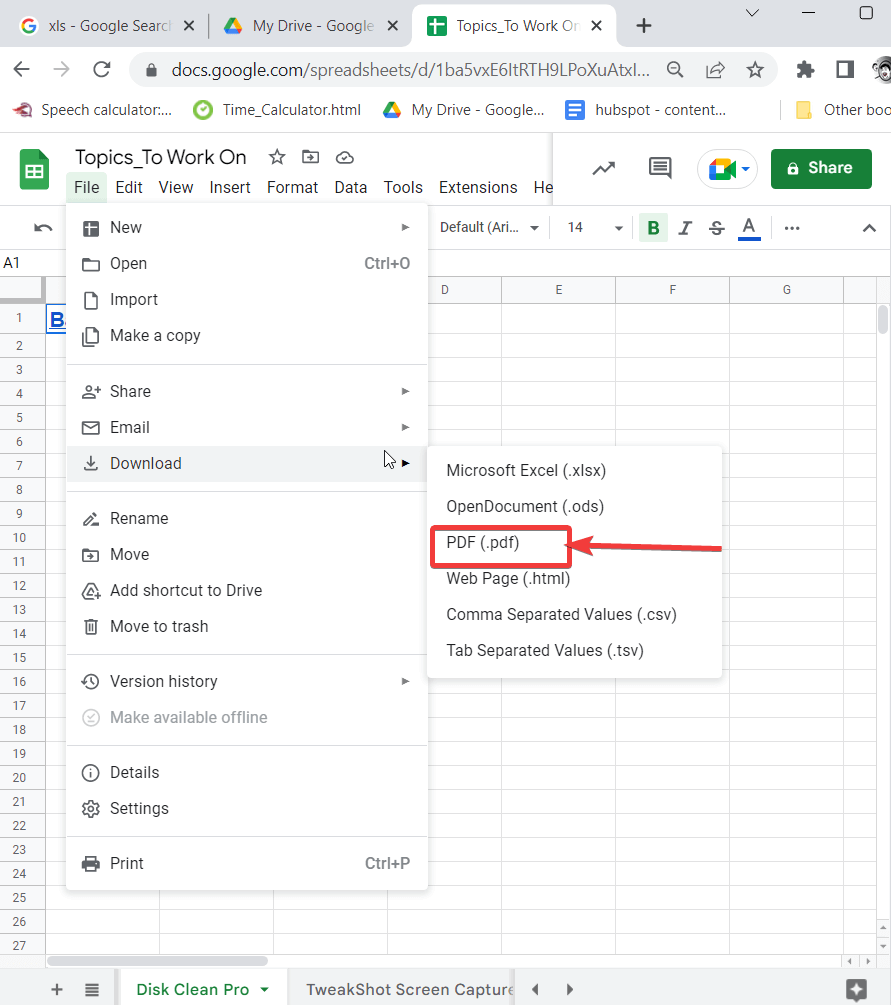Add a new sheet with plus button
891x1005 pixels.
coord(57,990)
